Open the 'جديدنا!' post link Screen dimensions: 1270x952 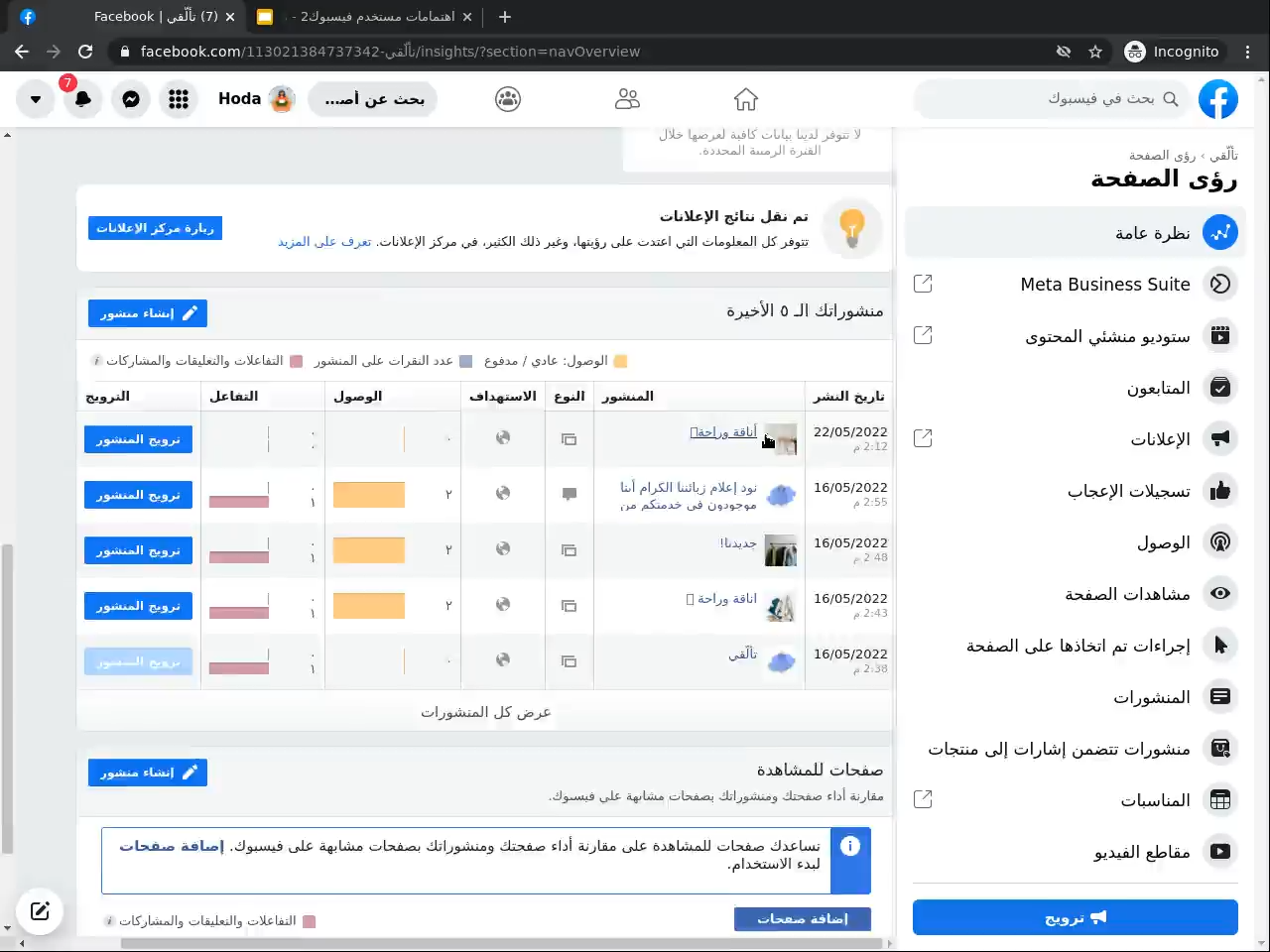coord(738,543)
